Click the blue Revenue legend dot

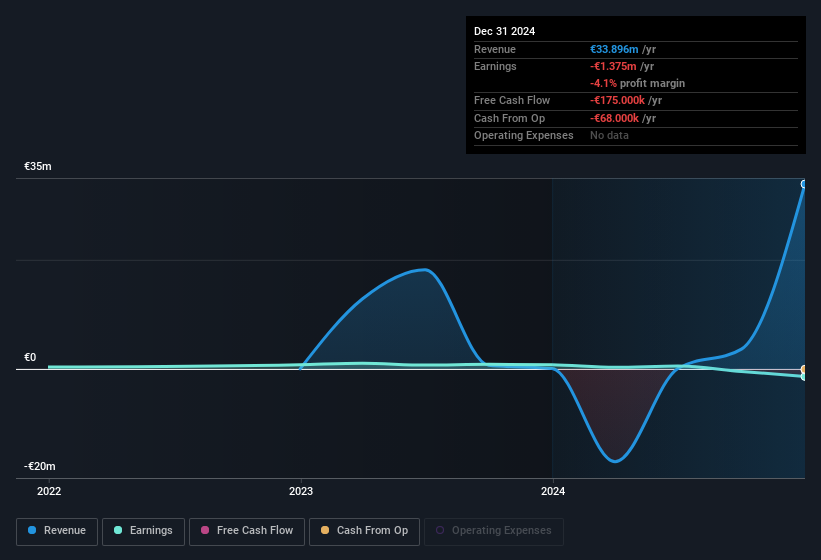pos(32,530)
